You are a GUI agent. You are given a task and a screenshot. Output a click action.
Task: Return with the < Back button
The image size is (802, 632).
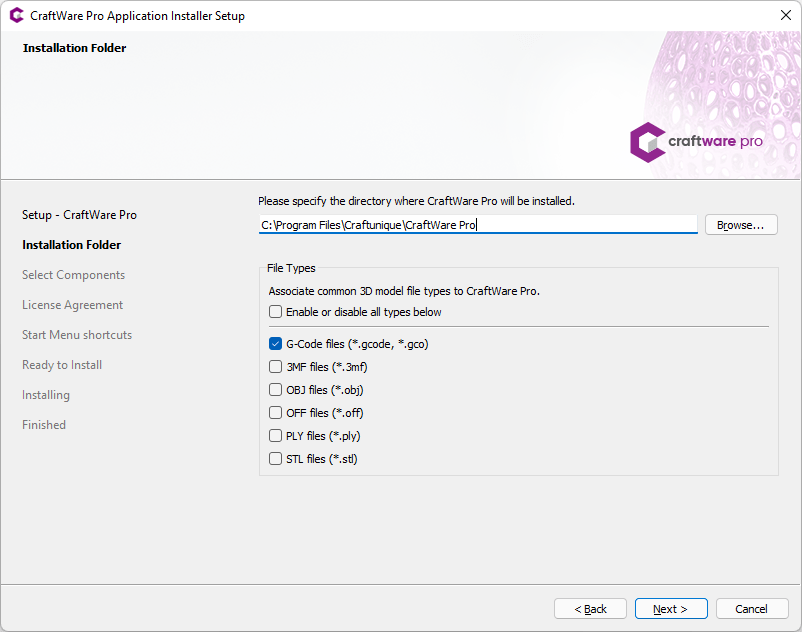click(590, 608)
